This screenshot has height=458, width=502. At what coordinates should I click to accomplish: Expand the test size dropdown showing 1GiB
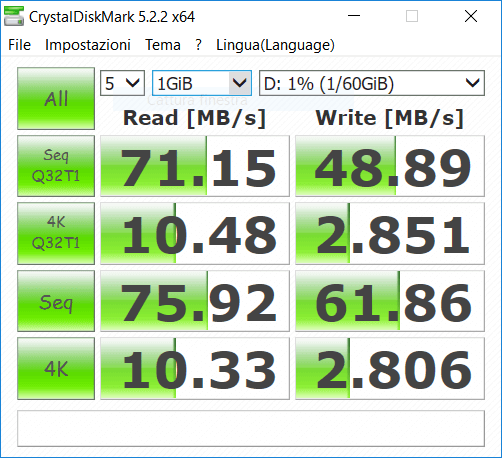[x=202, y=83]
